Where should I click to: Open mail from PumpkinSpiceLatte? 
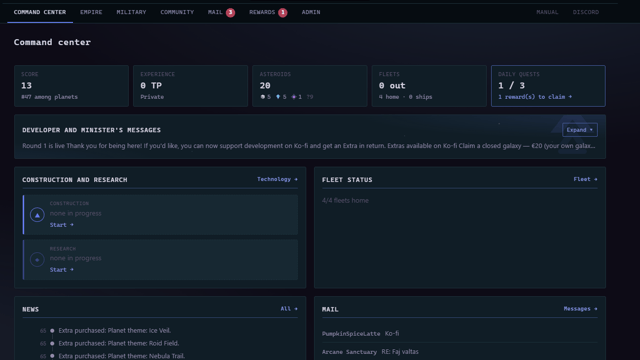point(460,333)
